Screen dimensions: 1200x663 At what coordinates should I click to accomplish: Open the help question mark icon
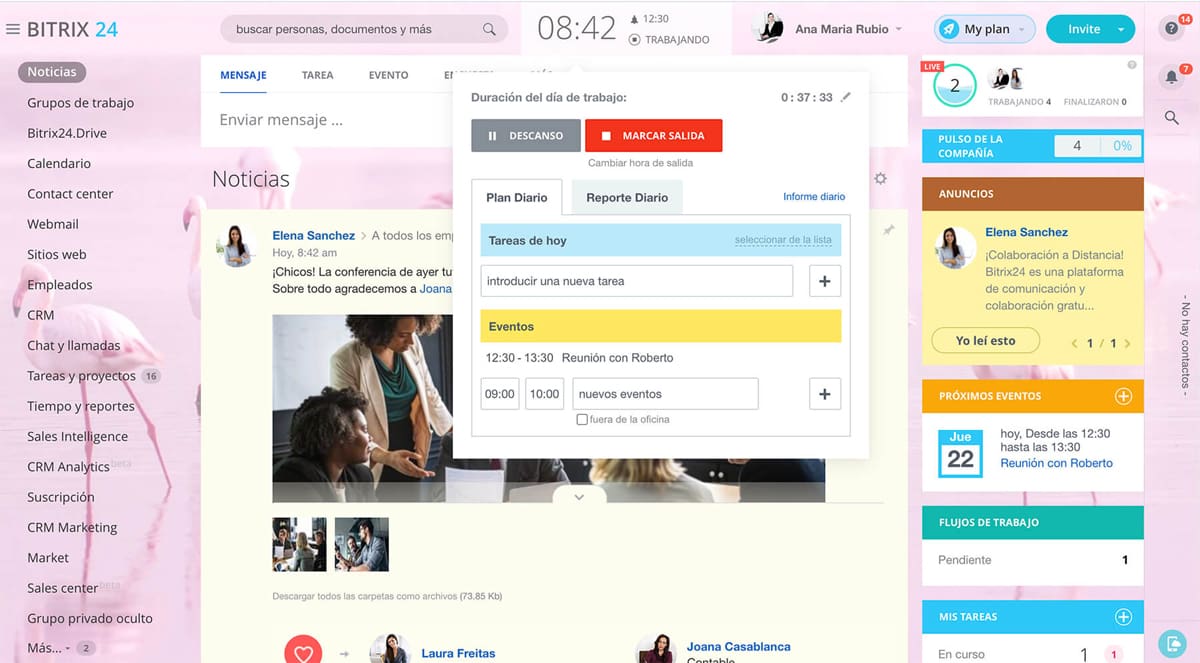[x=1171, y=28]
